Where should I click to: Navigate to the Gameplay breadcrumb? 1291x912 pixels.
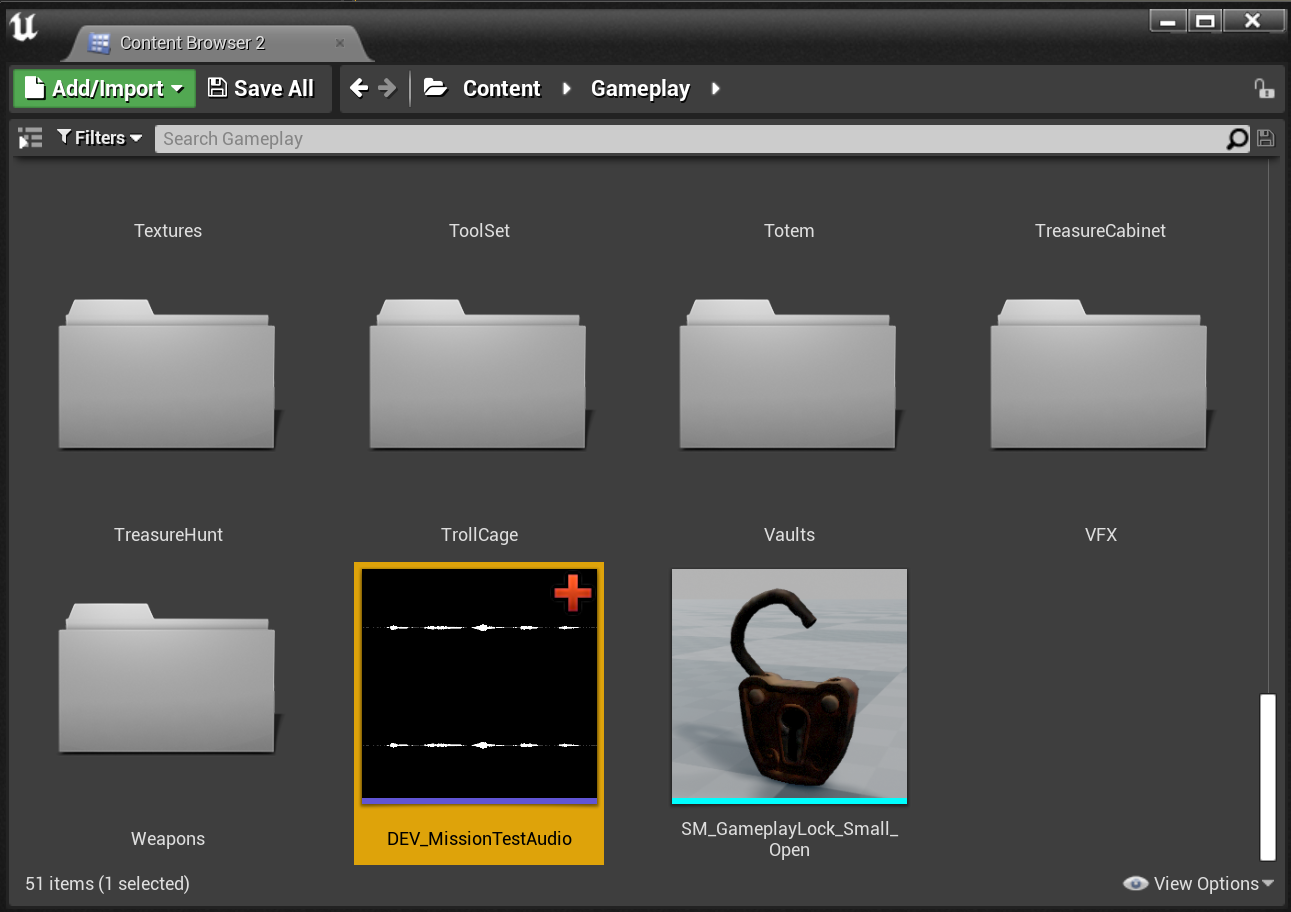pyautogui.click(x=640, y=88)
